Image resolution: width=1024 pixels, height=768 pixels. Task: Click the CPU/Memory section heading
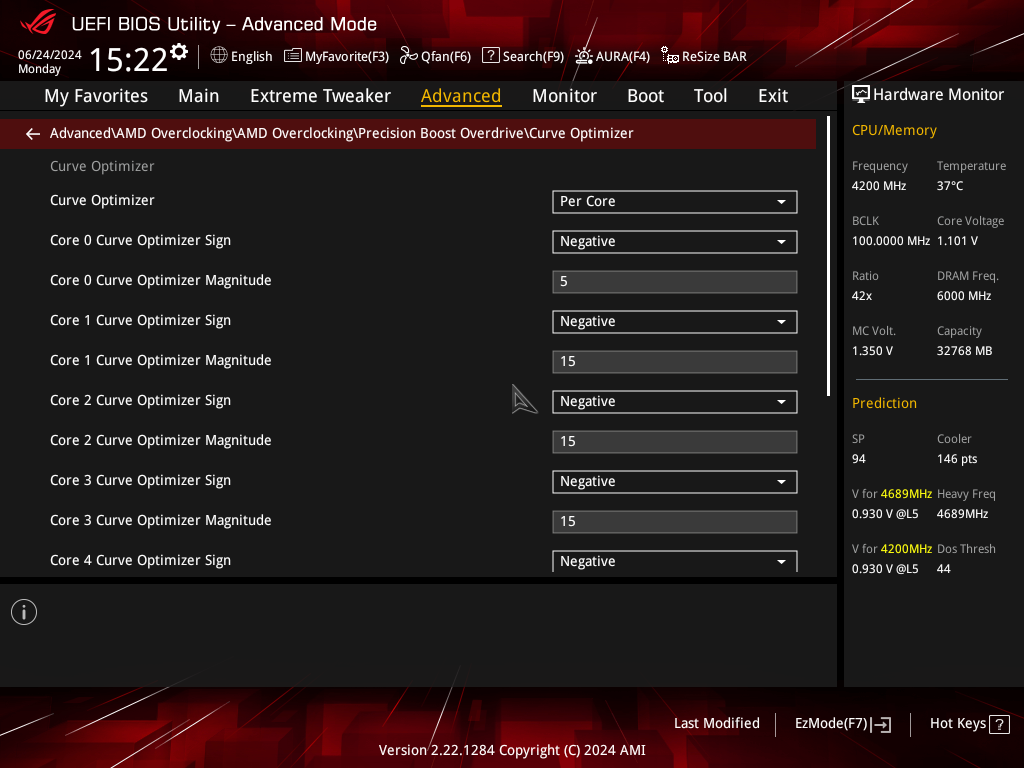click(894, 130)
